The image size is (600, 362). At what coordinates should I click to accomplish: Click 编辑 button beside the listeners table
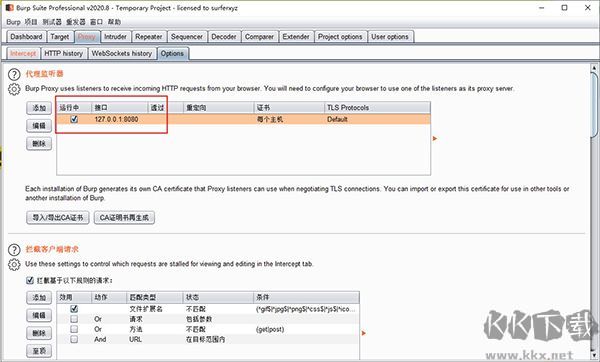[x=39, y=126]
